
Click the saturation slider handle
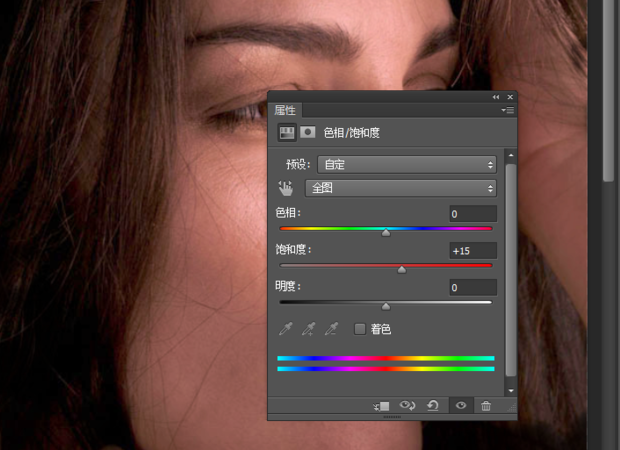tap(402, 270)
